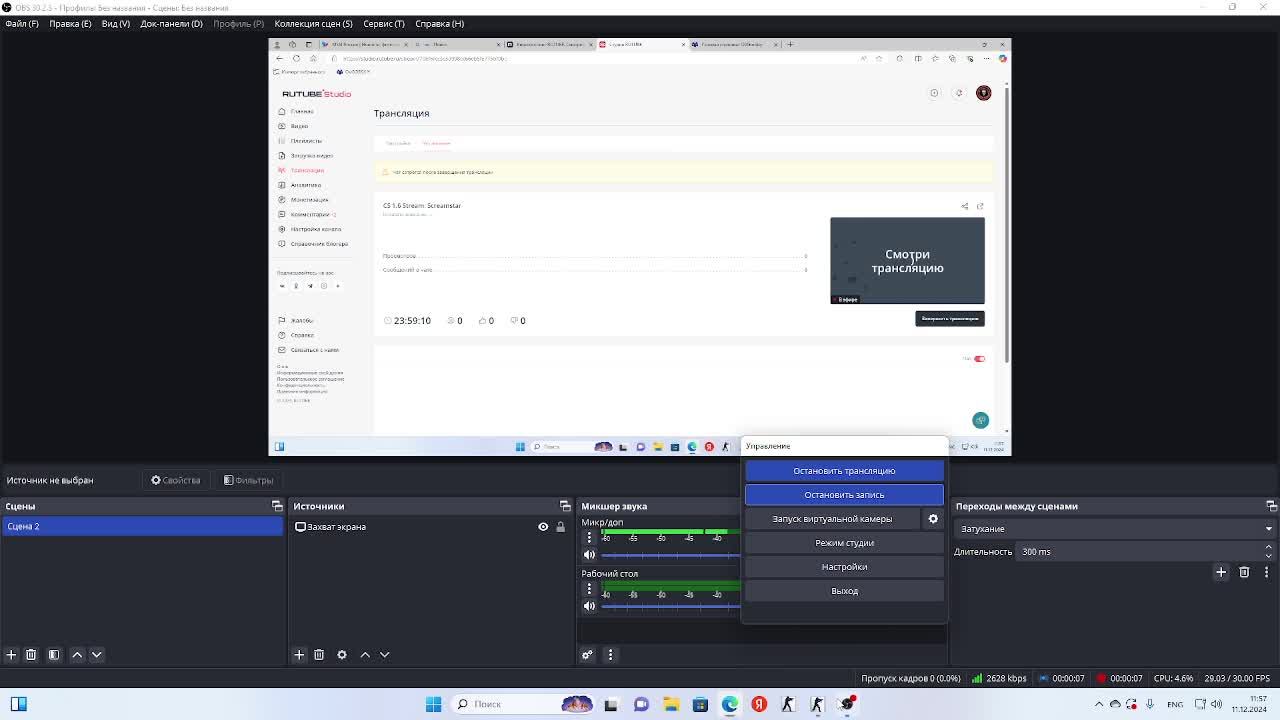Click Остановить запись button

tap(844, 495)
